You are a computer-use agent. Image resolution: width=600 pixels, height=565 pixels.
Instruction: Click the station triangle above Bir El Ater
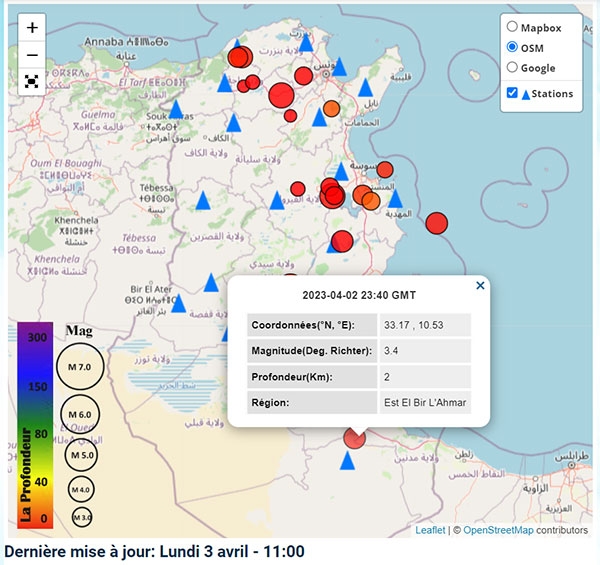tap(211, 283)
